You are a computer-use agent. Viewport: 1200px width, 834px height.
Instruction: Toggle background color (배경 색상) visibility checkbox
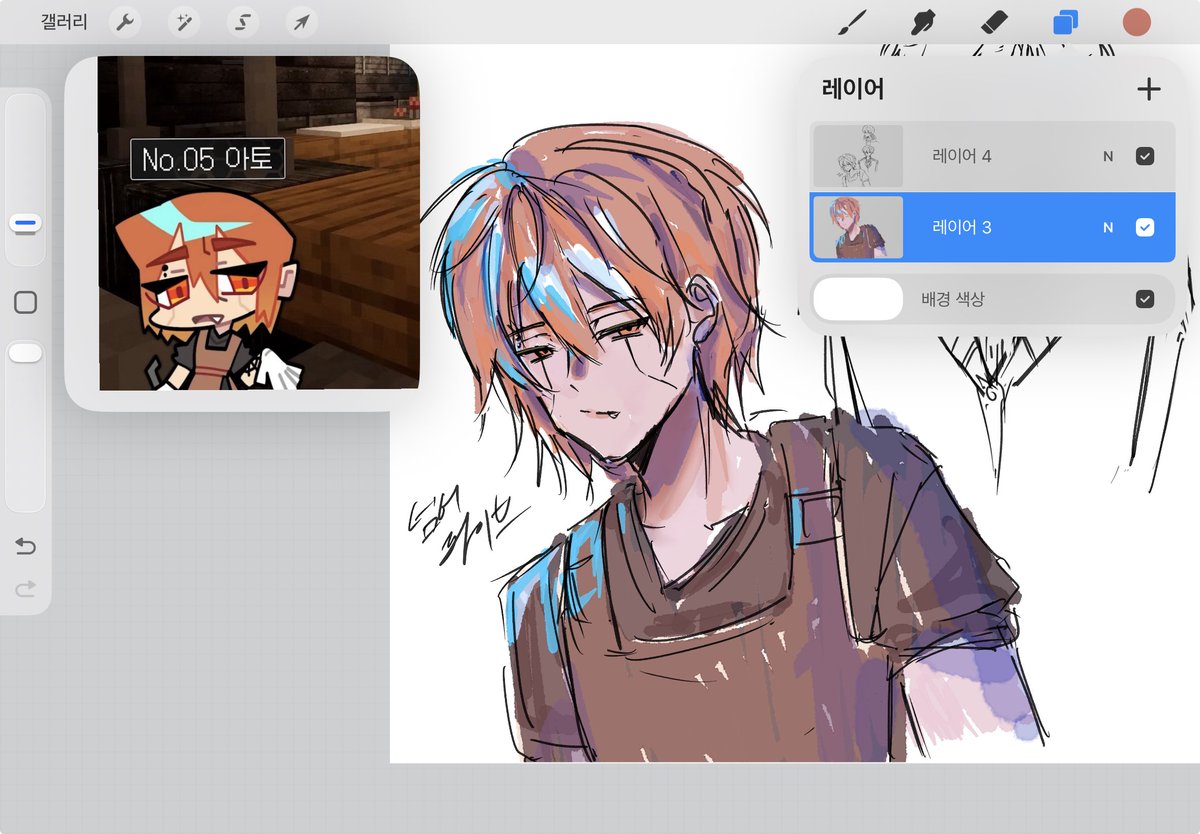coord(1145,299)
